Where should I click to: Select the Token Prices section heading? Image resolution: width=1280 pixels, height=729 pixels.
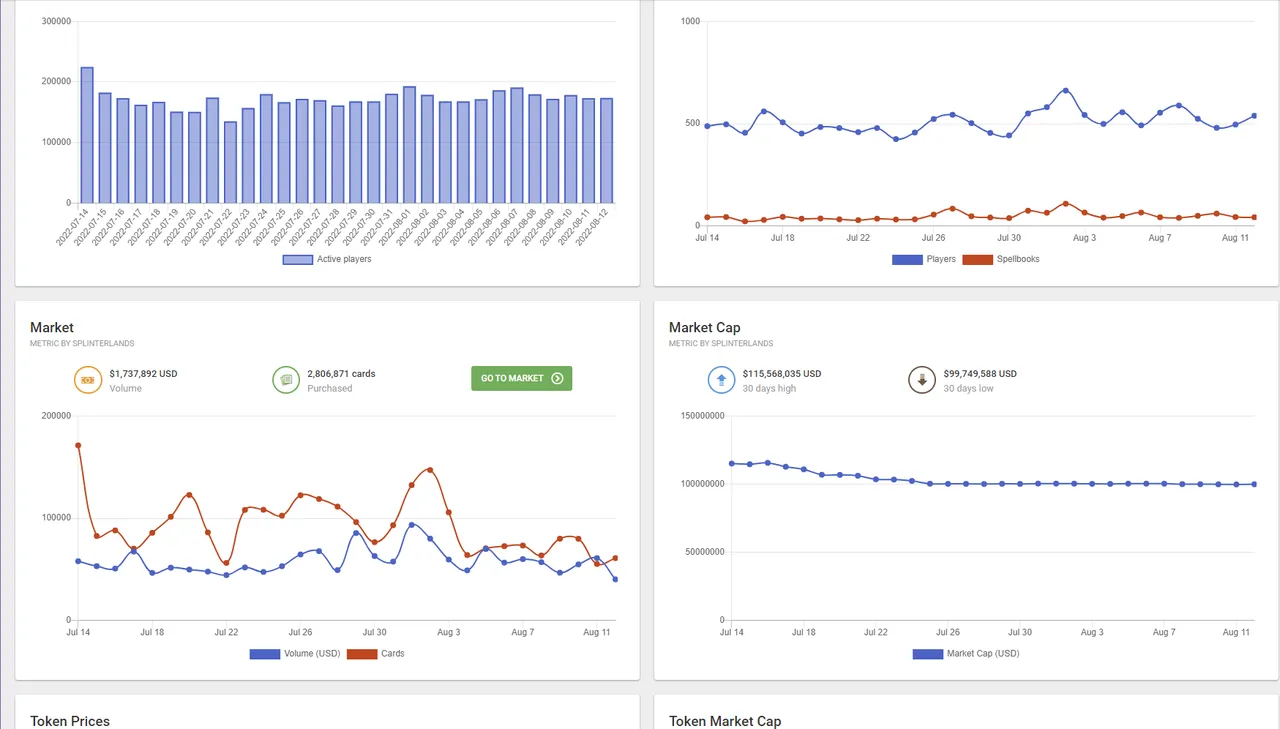click(69, 720)
